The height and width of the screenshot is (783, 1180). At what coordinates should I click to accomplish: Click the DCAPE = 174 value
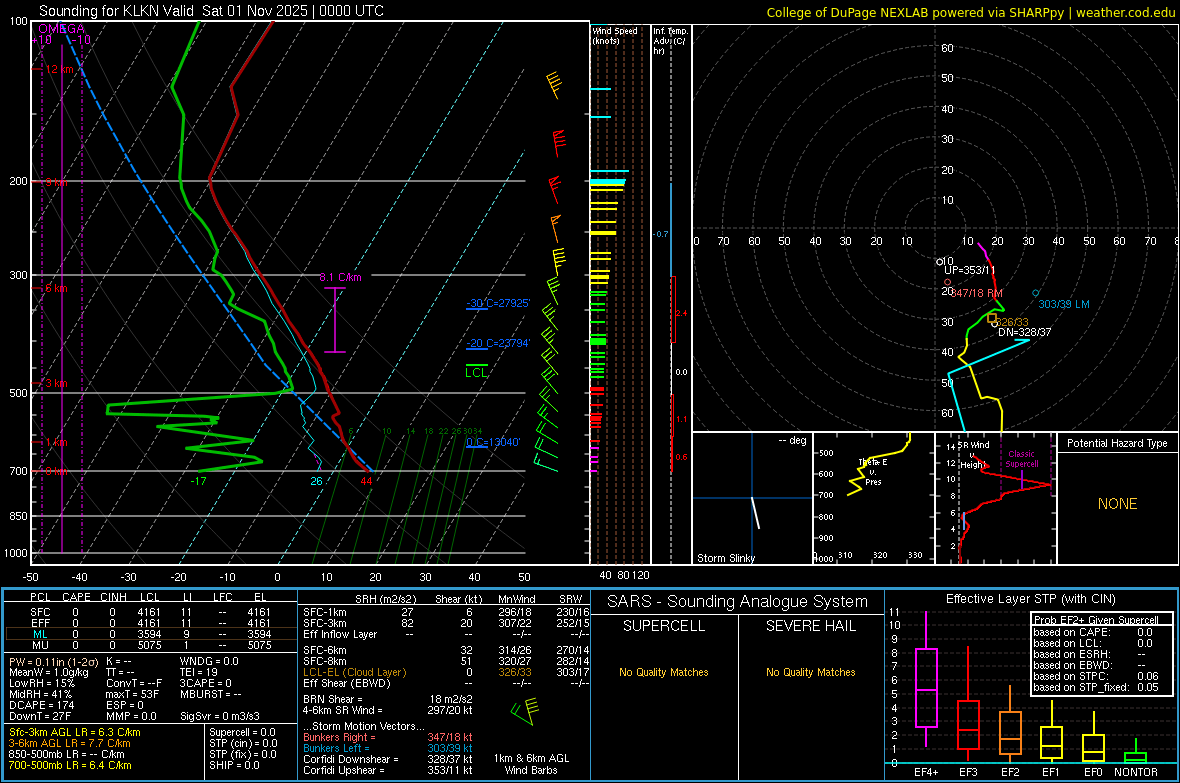41,705
